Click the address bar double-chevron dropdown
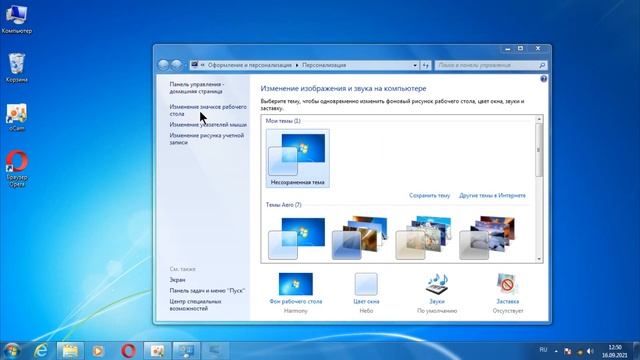This screenshot has height=360, width=640. pos(202,65)
